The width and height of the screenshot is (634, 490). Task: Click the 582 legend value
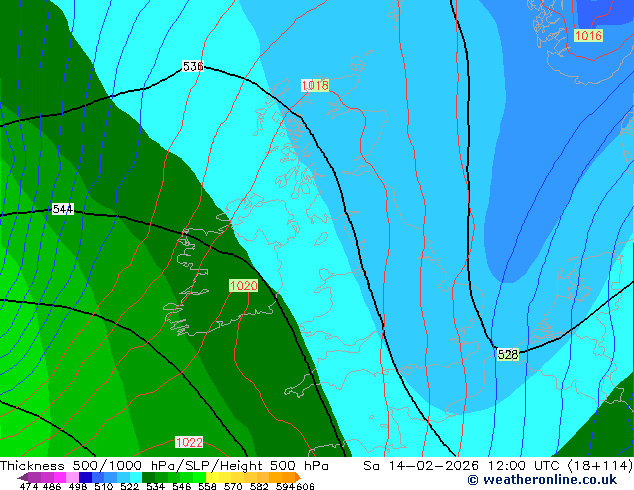click(x=259, y=486)
